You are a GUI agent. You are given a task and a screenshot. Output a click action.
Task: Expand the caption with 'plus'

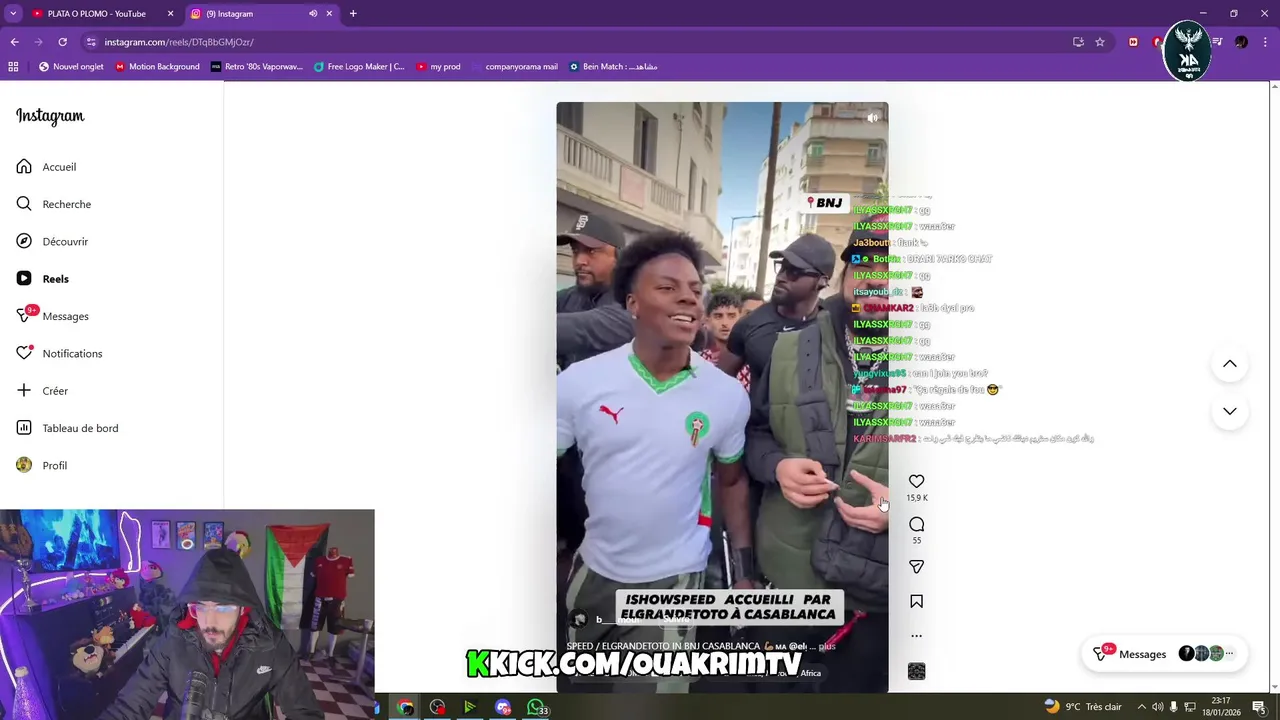(827, 646)
